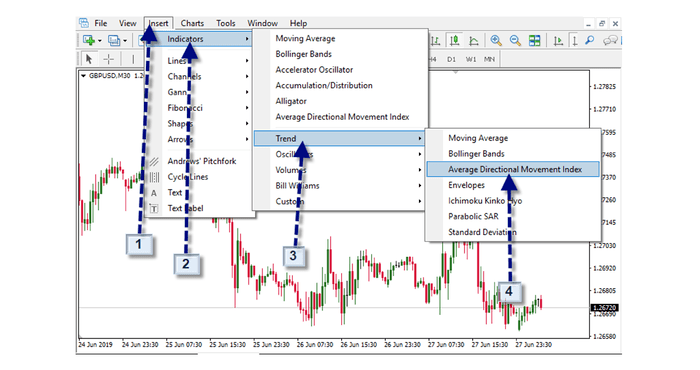700x370 pixels.
Task: Switch to line chart icon
Action: click(x=474, y=41)
